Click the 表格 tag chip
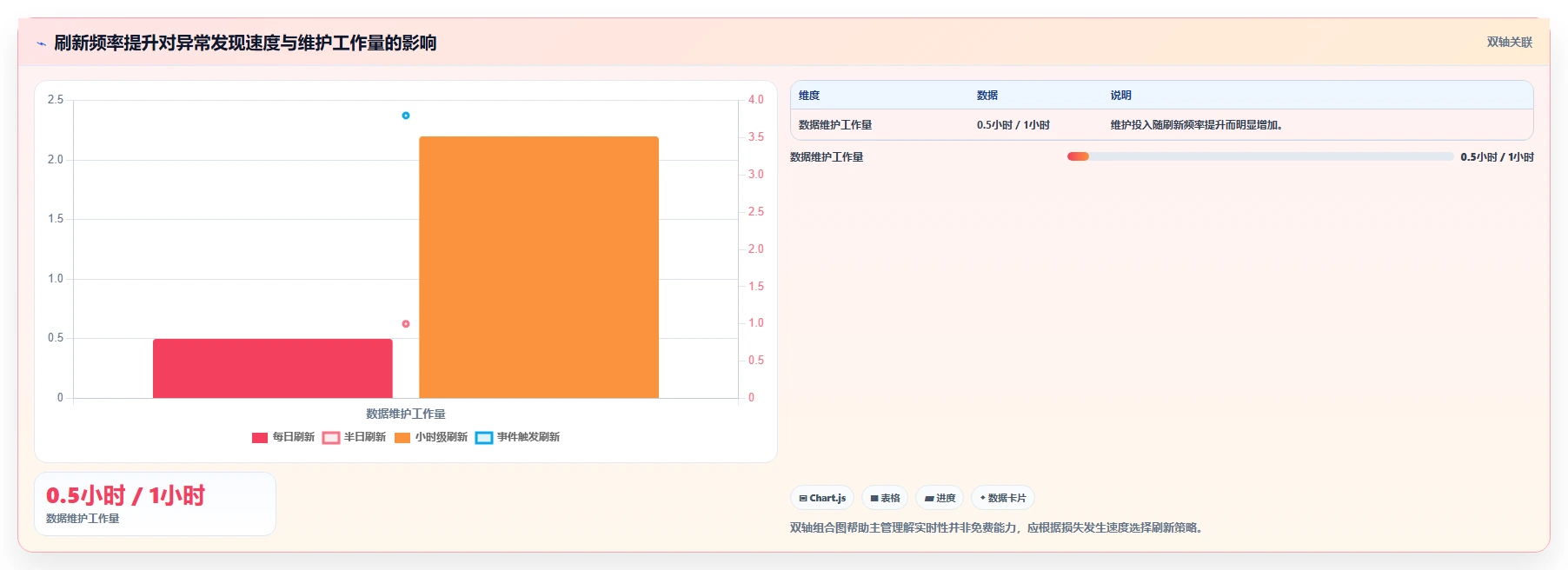1568x570 pixels. pos(885,498)
